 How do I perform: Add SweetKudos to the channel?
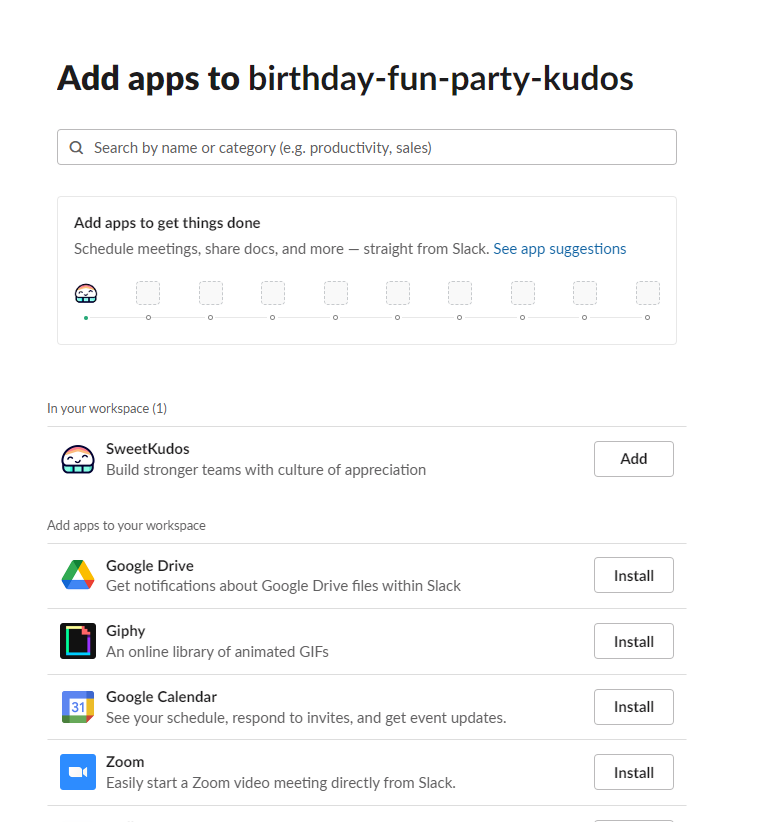(633, 459)
